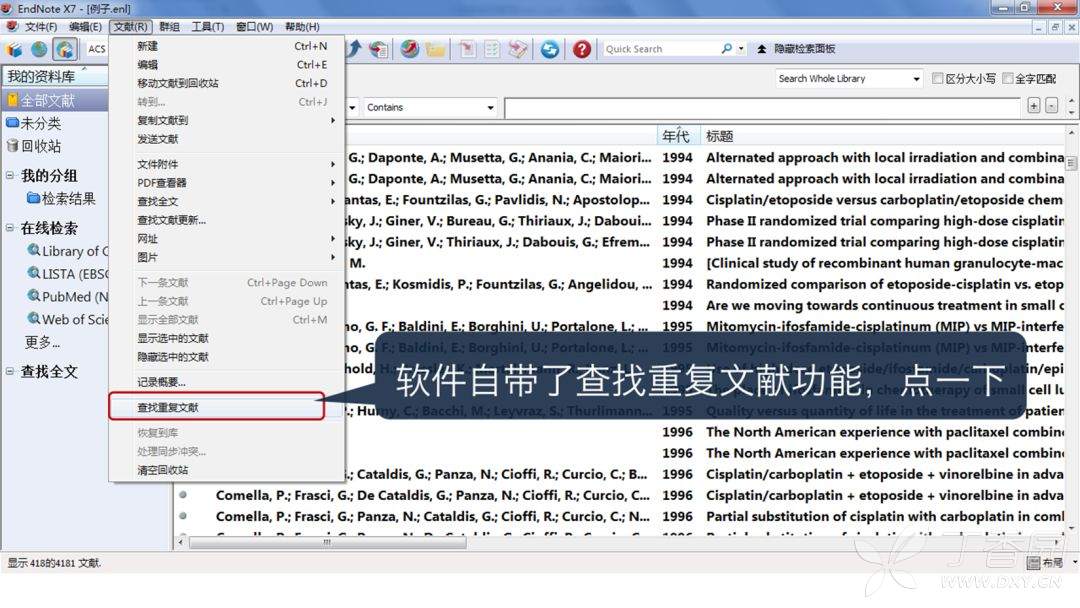Screen dimensions: 1080x608
Task: Select row 'Partial substitution of cisplatin with carboplatin'
Action: (884, 516)
